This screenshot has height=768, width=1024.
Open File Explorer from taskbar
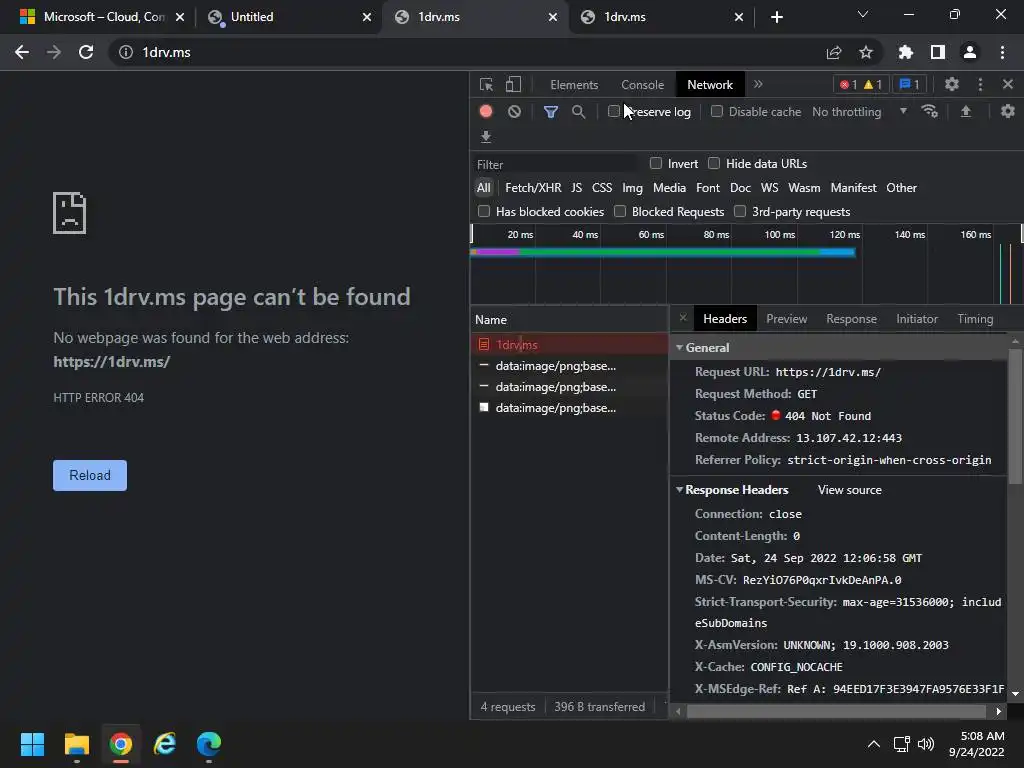click(x=76, y=744)
